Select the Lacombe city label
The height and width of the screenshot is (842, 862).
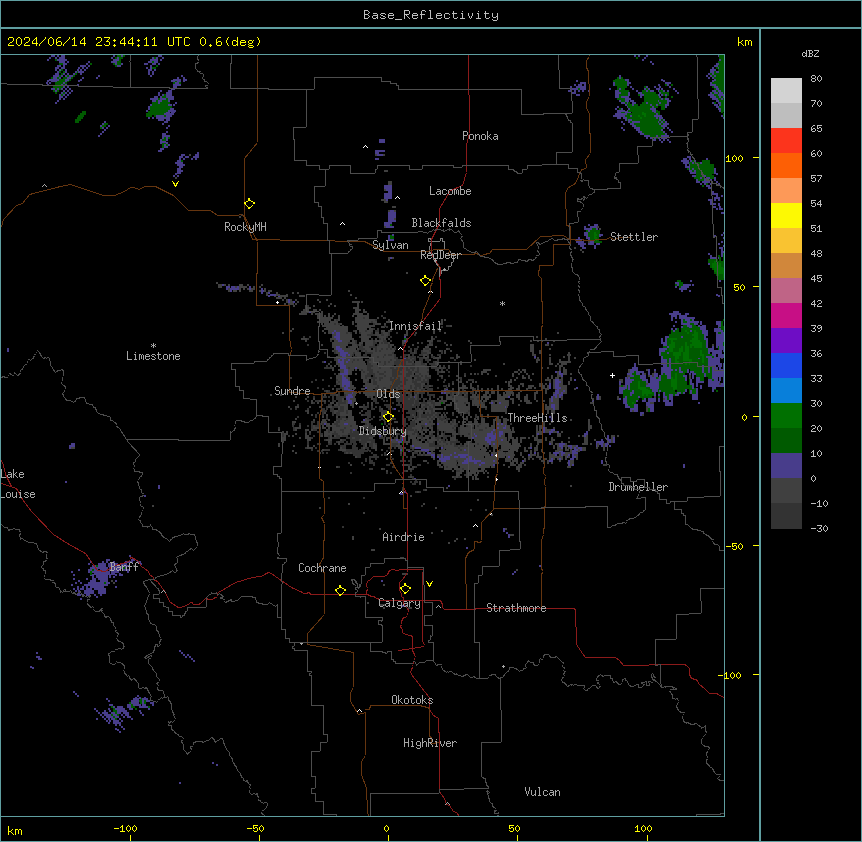tap(450, 191)
